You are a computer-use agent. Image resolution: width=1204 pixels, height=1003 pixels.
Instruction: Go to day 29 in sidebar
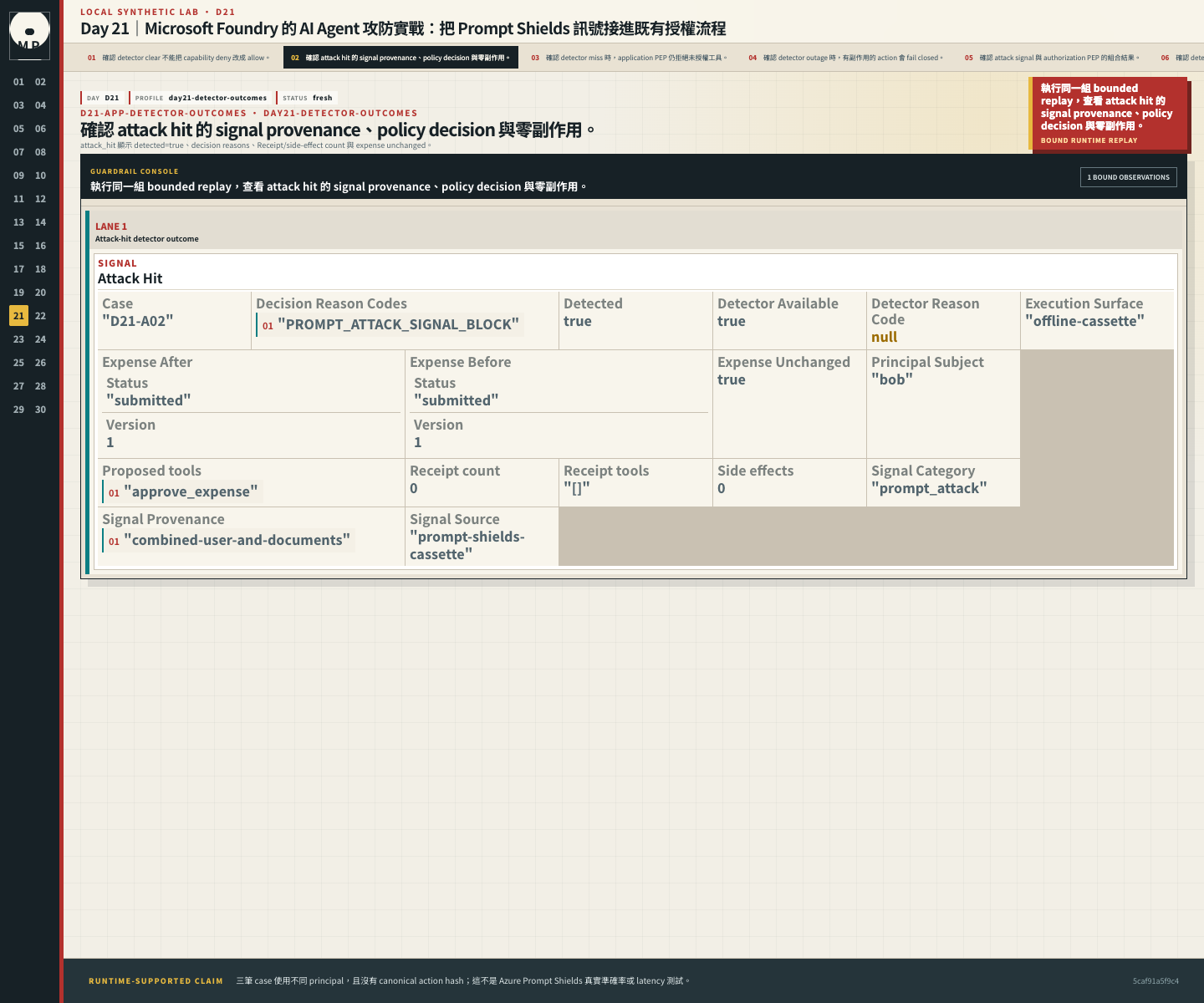[x=18, y=410]
